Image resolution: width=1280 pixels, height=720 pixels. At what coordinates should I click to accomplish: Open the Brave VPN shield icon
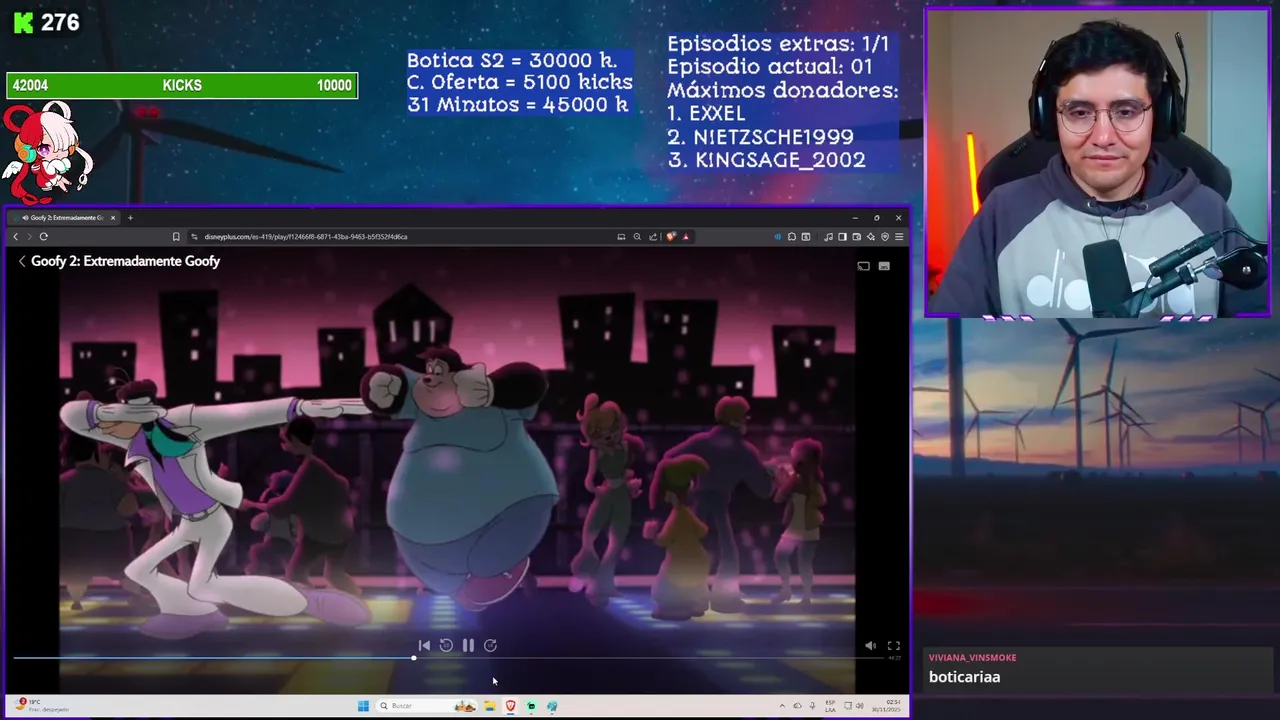pyautogui.click(x=885, y=237)
